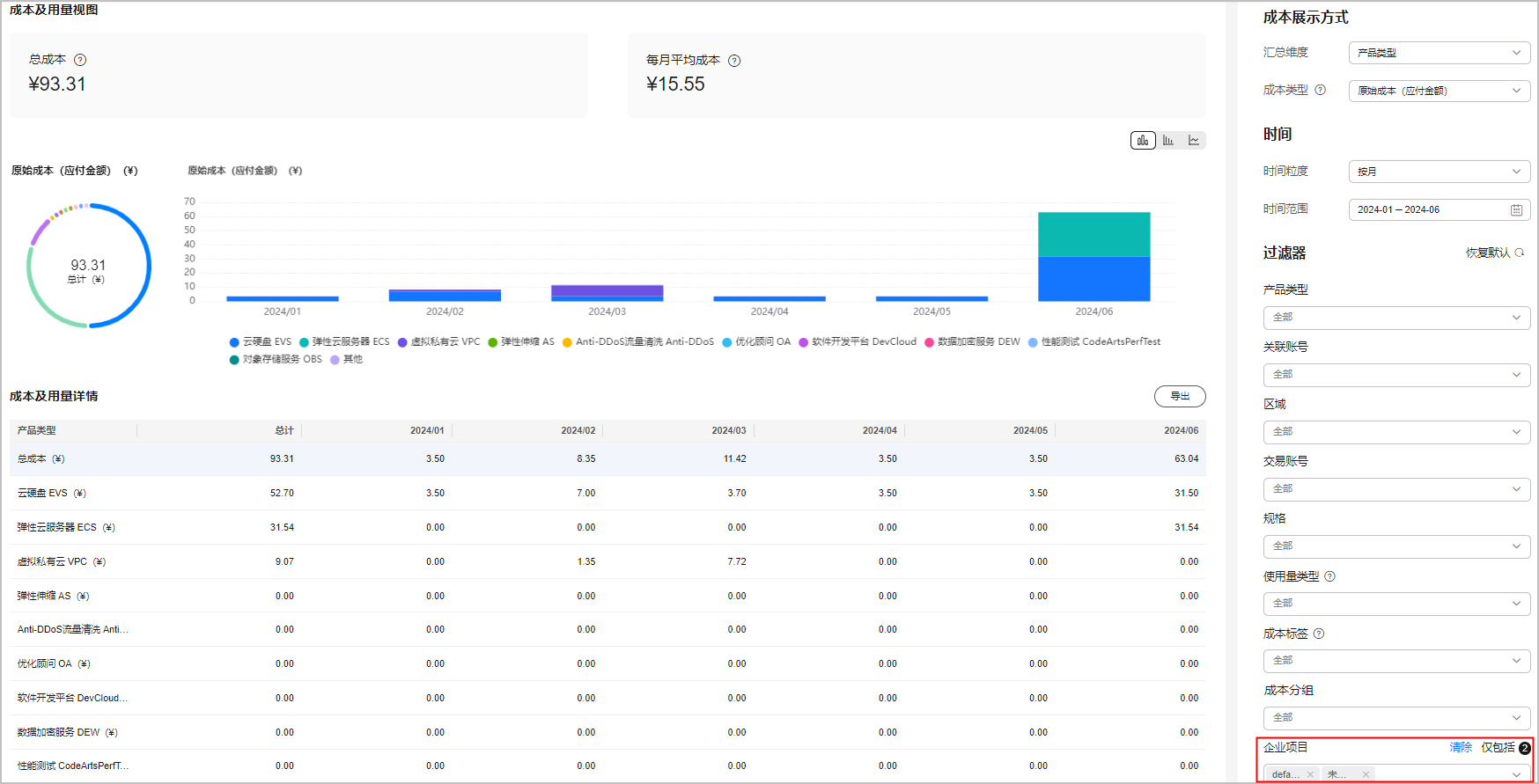The height and width of the screenshot is (784, 1539).
Task: Open help tooltip next to 总成本
Action: [x=80, y=60]
